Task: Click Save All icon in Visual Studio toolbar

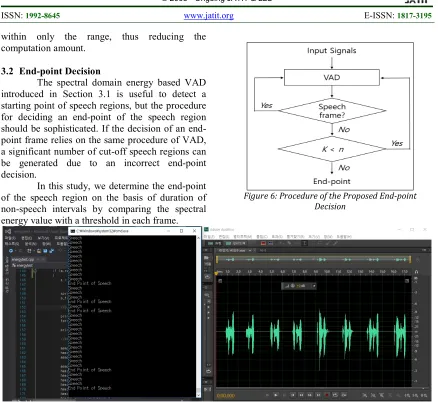Action: click(x=52, y=251)
